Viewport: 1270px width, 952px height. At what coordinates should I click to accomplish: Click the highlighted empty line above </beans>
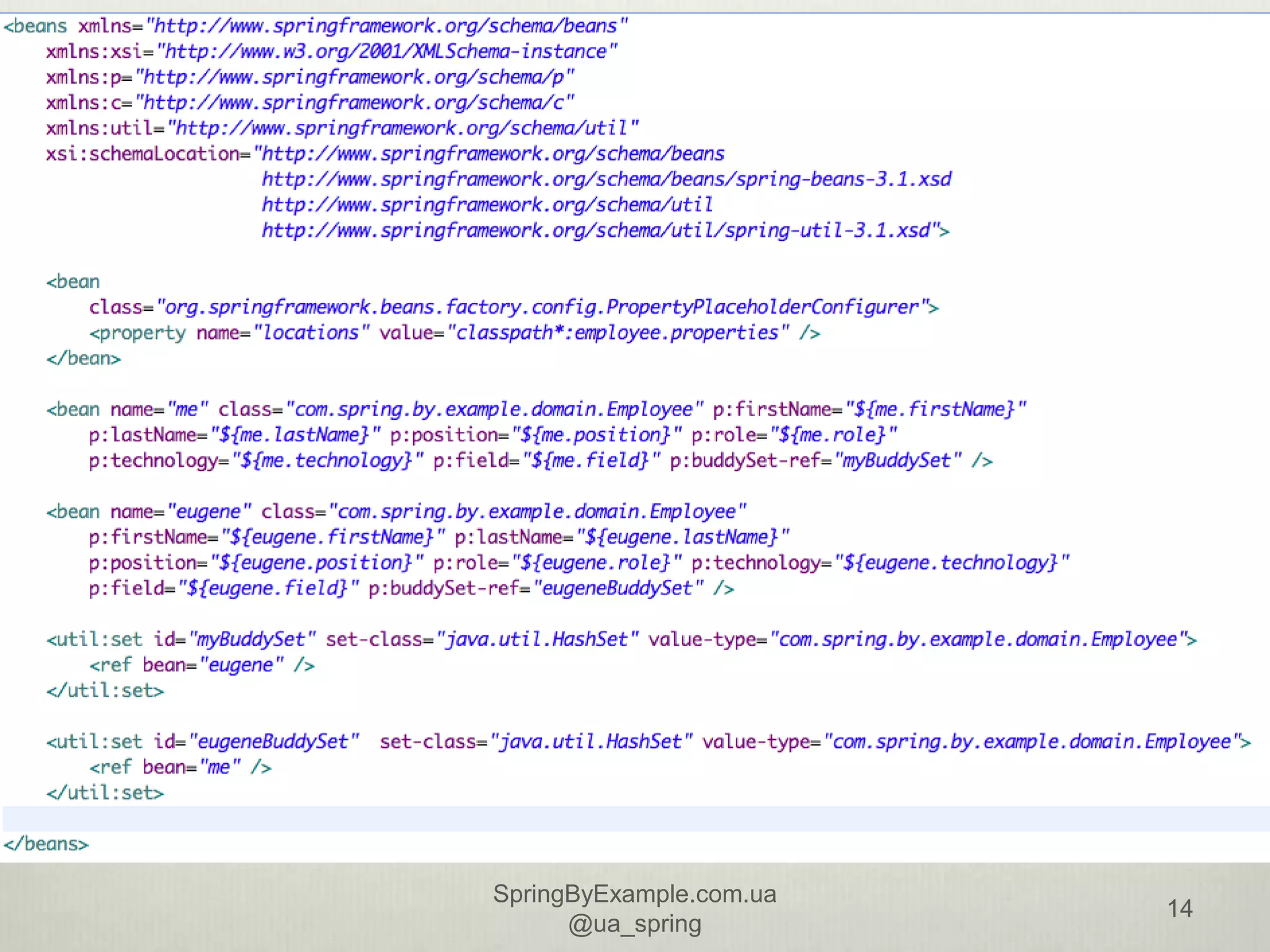(636, 819)
